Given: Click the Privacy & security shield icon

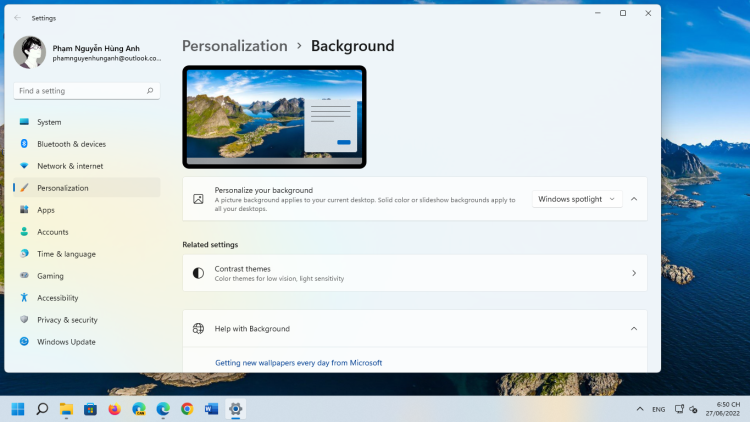Looking at the screenshot, I should [x=24, y=319].
